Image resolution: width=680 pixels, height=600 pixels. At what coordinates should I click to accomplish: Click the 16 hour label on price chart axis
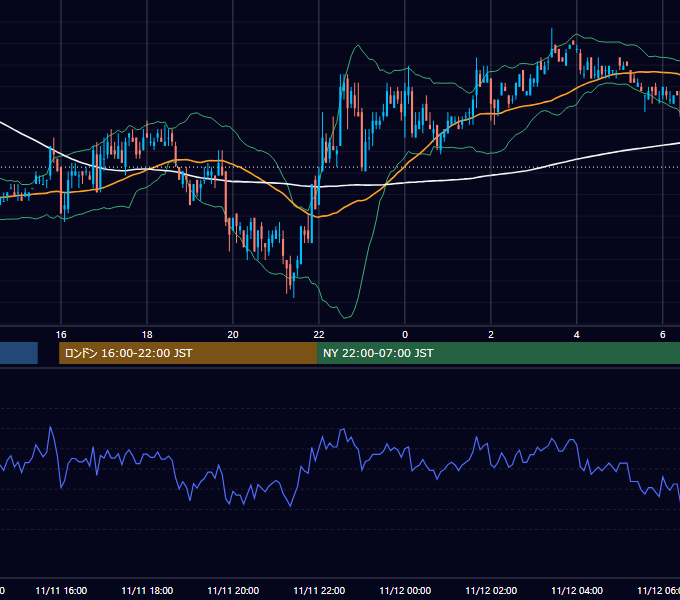(61, 334)
